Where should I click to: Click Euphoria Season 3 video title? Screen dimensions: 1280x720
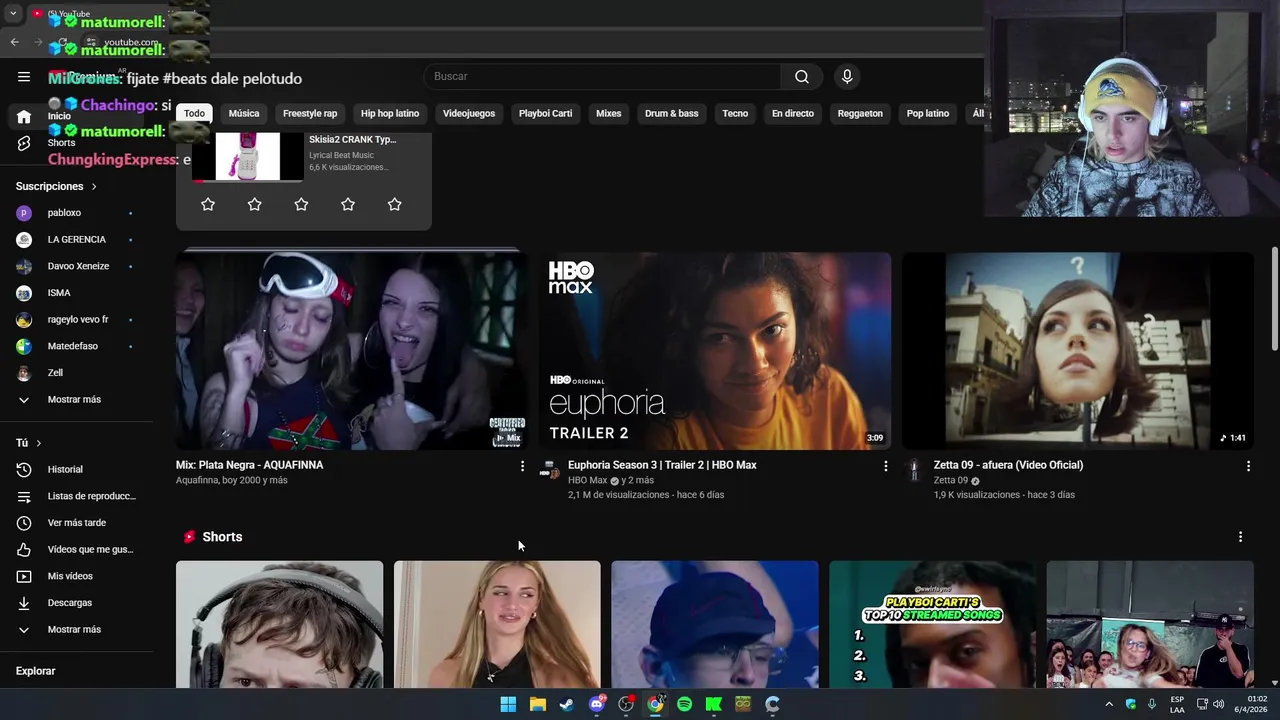pyautogui.click(x=662, y=465)
